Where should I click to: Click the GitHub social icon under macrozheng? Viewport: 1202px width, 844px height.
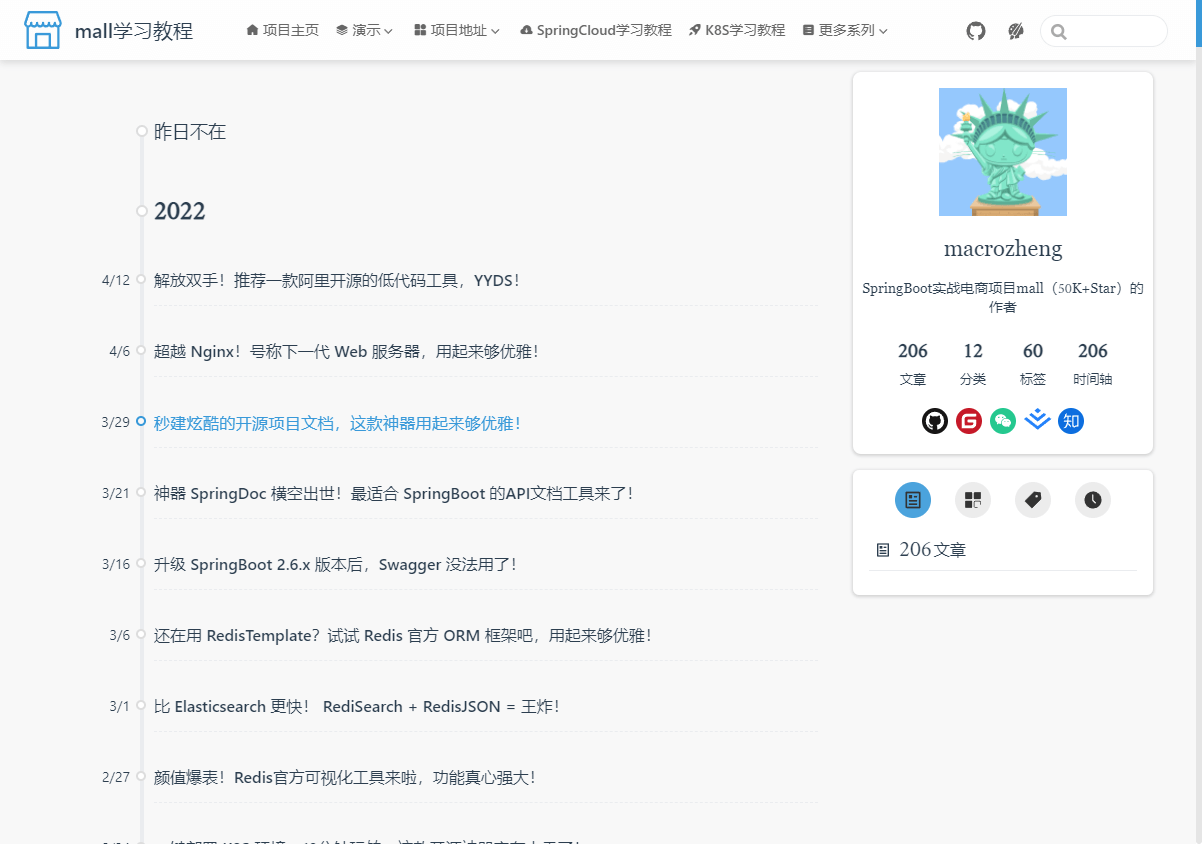pos(935,421)
